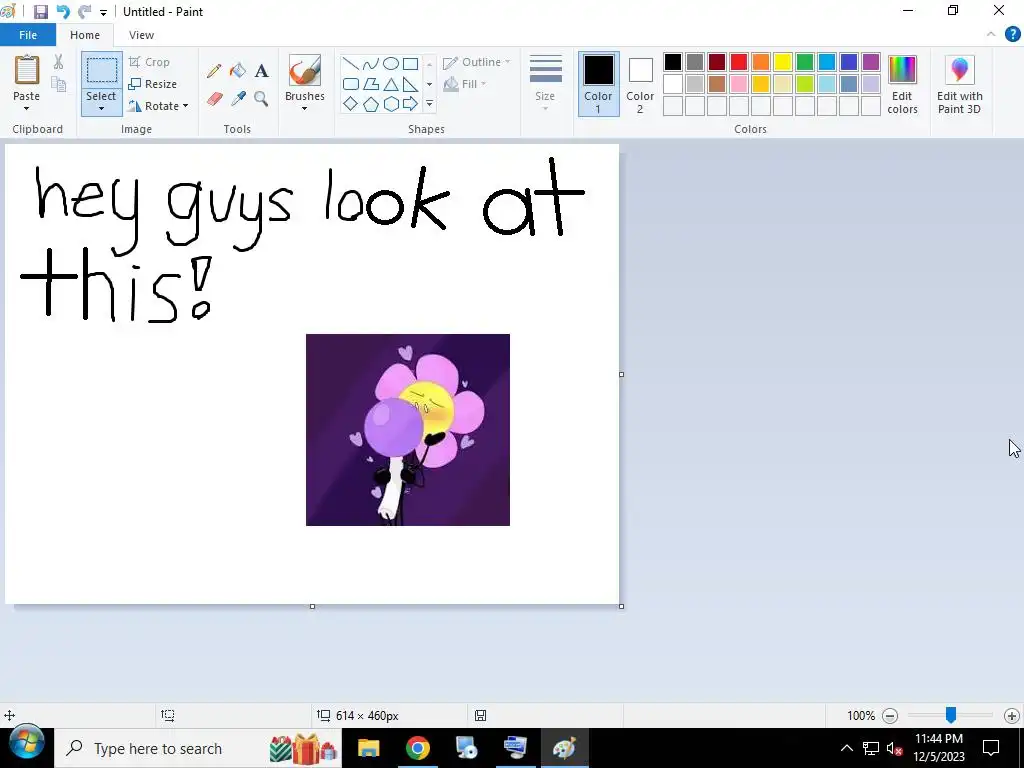The image size is (1024, 768).
Task: Collapse the ribbon with the chevron
Action: (x=991, y=35)
